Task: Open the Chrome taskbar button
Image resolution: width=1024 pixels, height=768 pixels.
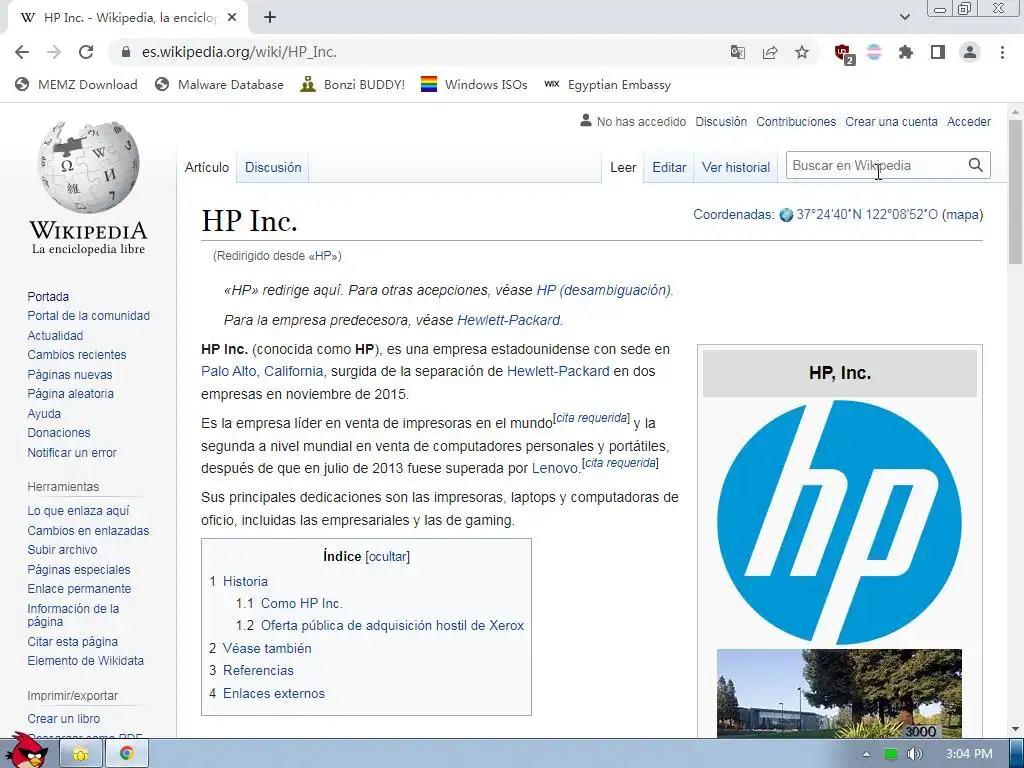Action: [127, 754]
